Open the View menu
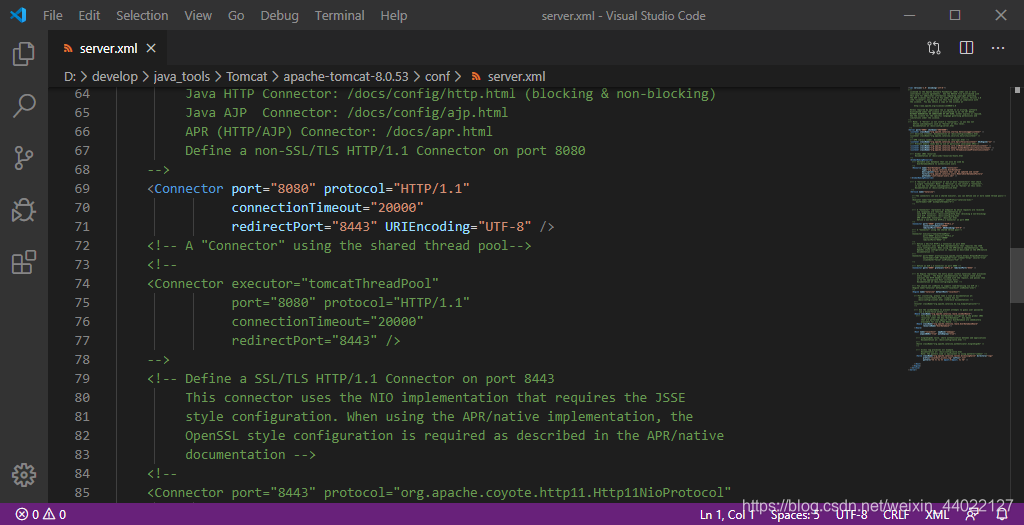The image size is (1024, 525). [198, 16]
